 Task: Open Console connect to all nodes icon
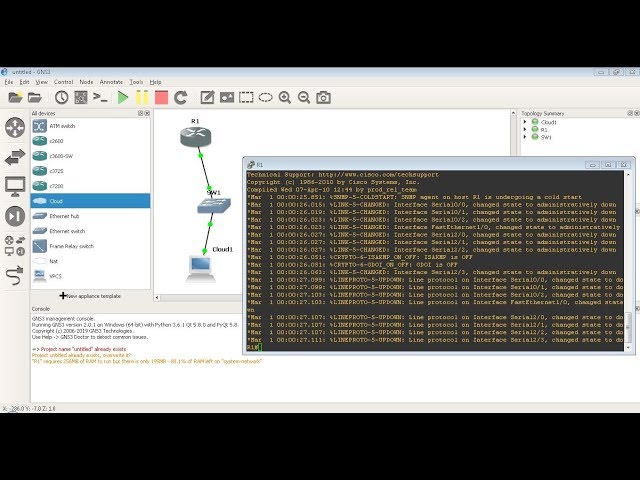click(100, 98)
